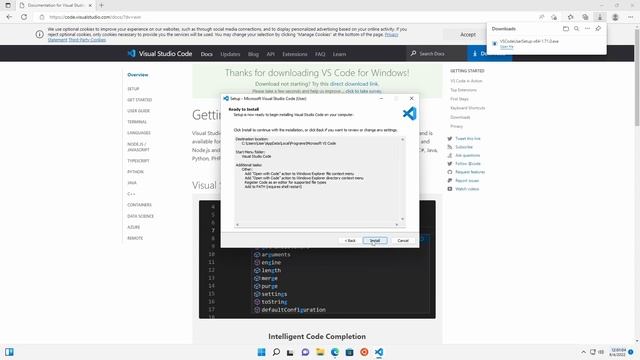
Task: Open the Docs menu item
Action: point(207,54)
